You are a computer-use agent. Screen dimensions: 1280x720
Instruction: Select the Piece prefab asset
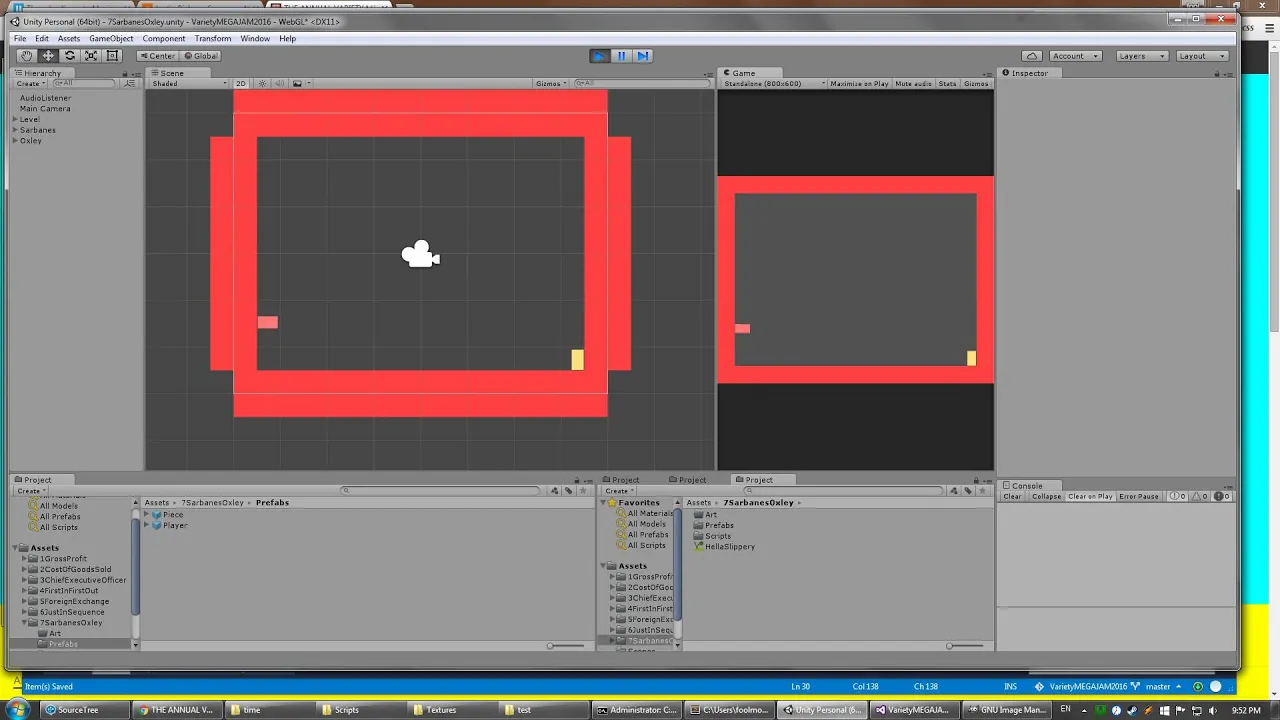tap(173, 515)
